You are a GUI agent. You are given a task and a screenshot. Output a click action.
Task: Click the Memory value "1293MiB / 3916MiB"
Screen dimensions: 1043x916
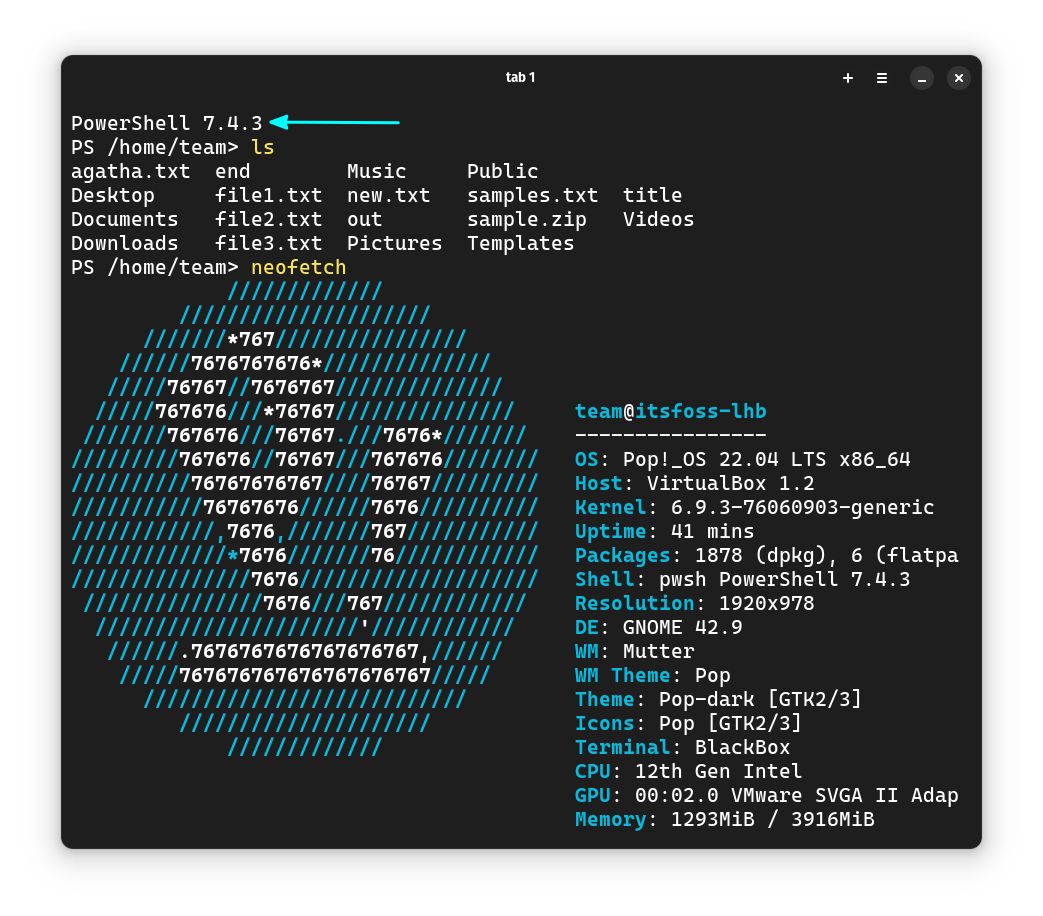(x=772, y=819)
